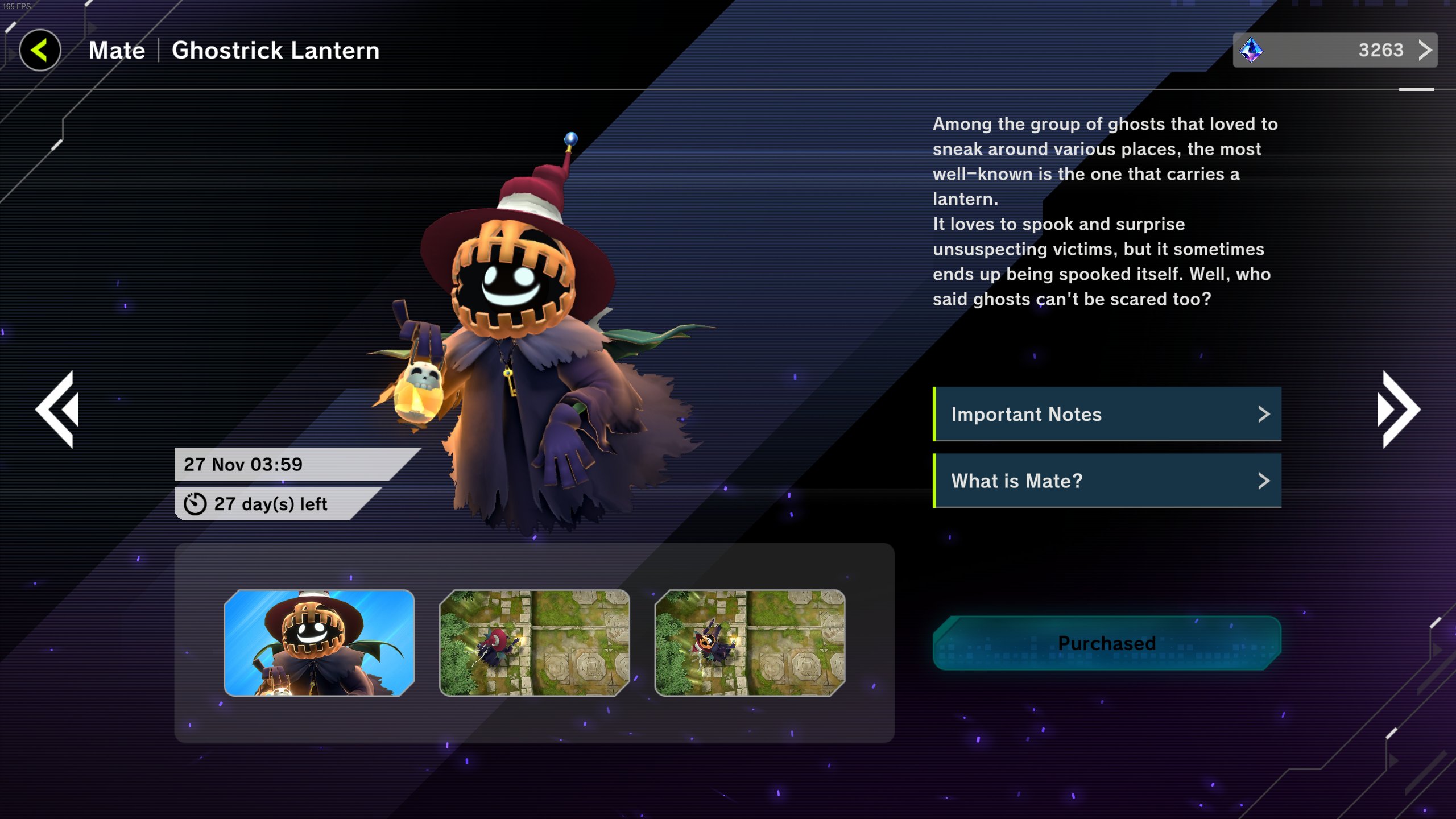This screenshot has height=819, width=1456.
Task: Select the Ghostrick Lantern portrait thumbnail
Action: 319,643
